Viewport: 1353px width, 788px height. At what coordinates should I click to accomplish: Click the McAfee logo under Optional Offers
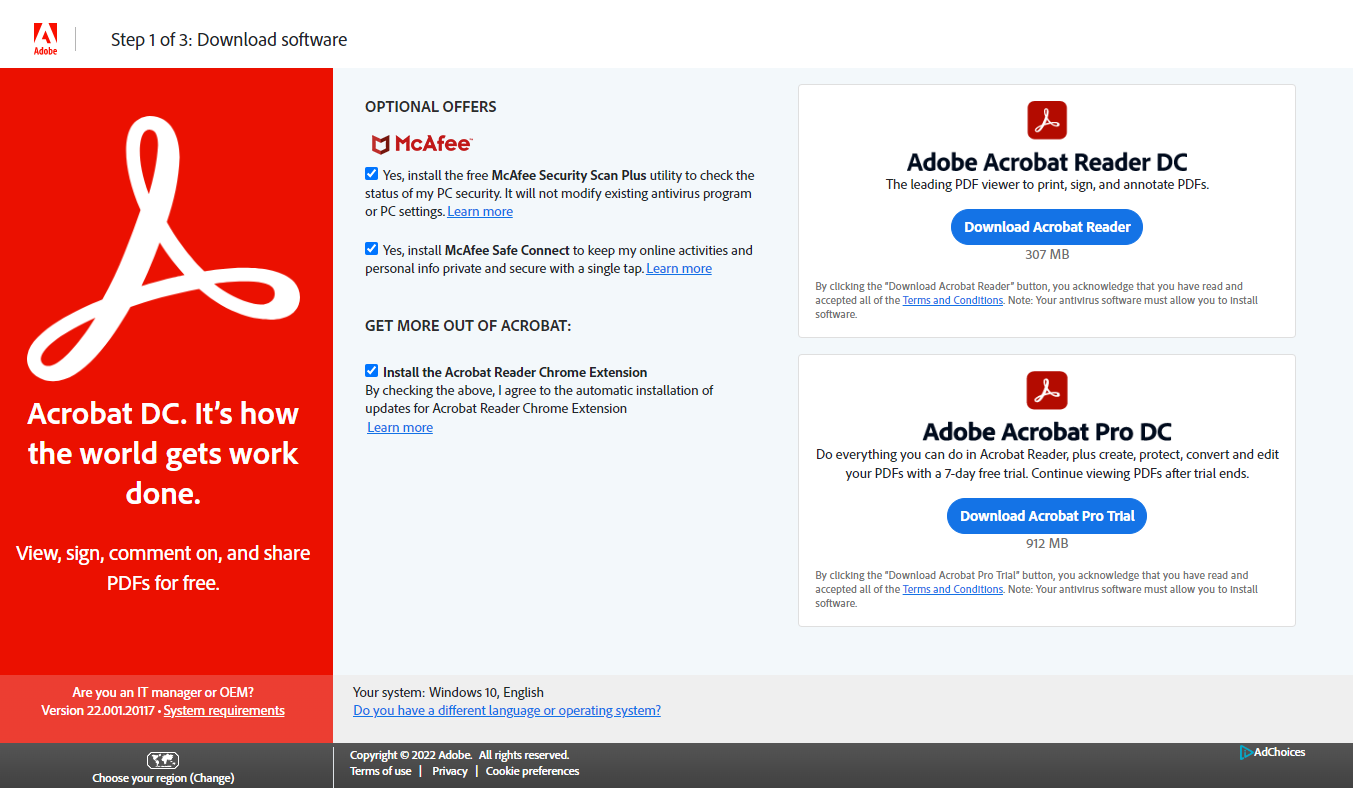click(421, 143)
